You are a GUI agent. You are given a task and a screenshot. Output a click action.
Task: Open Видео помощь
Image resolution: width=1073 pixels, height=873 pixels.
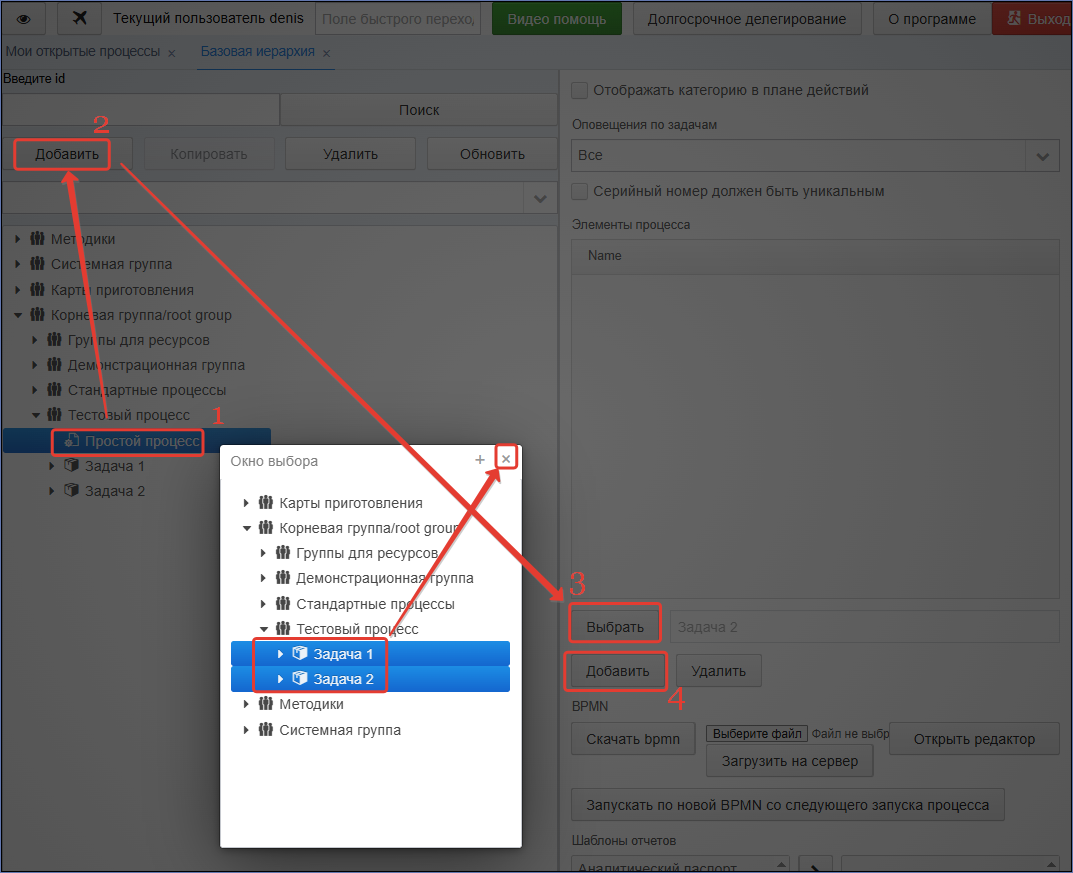pyautogui.click(x=557, y=19)
